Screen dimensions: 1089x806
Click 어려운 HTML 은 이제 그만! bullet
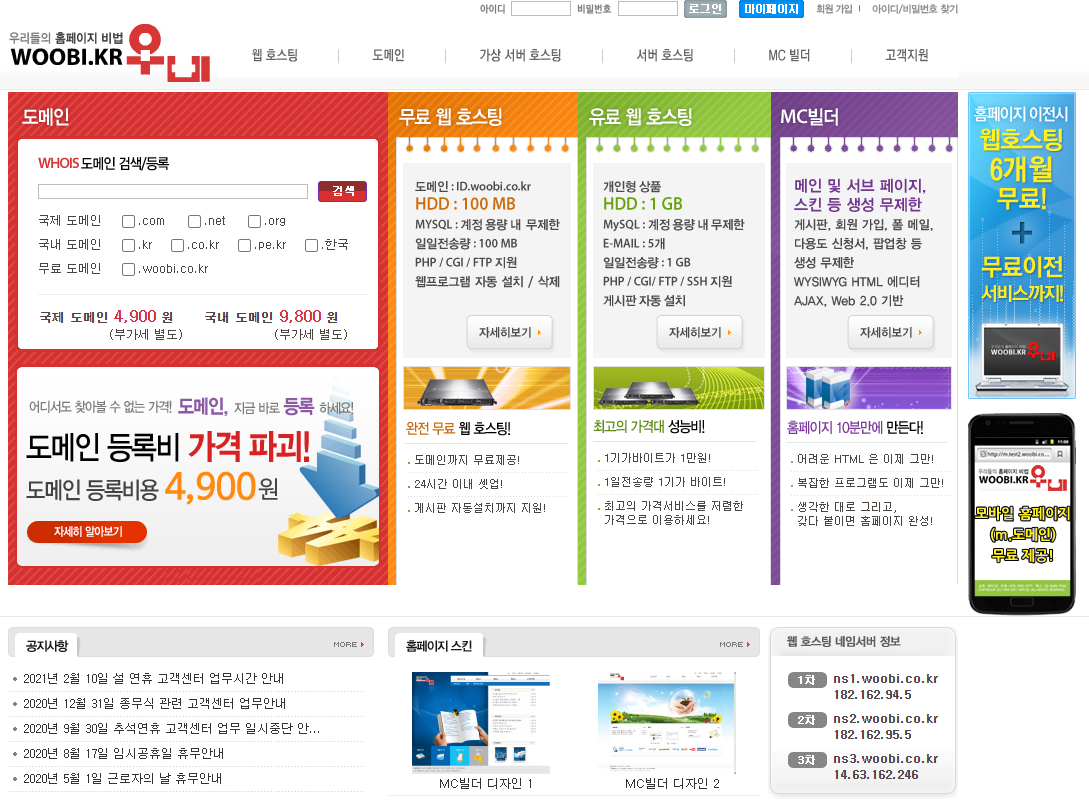(x=865, y=459)
